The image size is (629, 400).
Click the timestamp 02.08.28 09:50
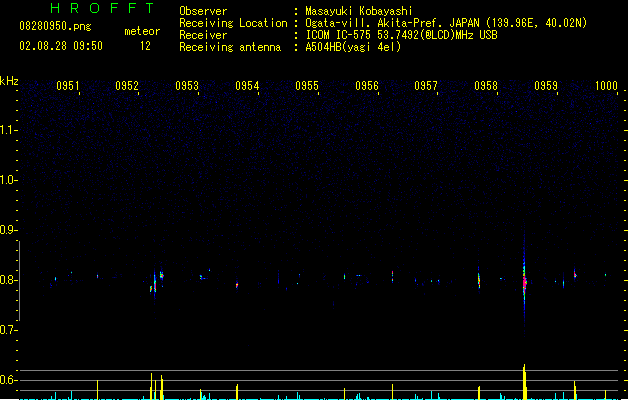tap(61, 46)
